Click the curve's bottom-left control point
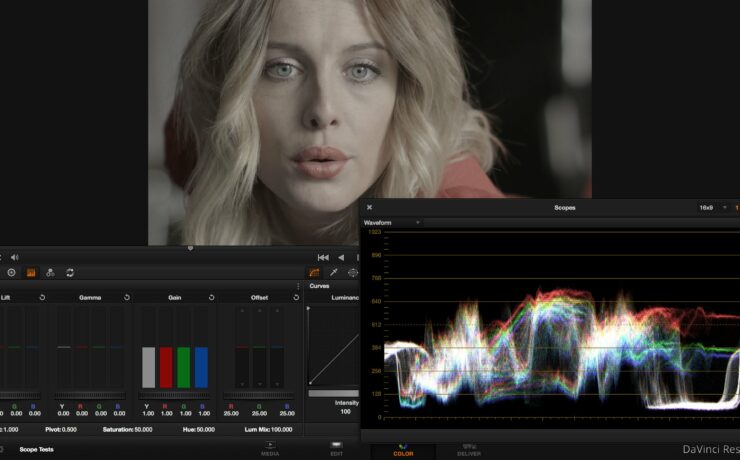 coord(310,383)
